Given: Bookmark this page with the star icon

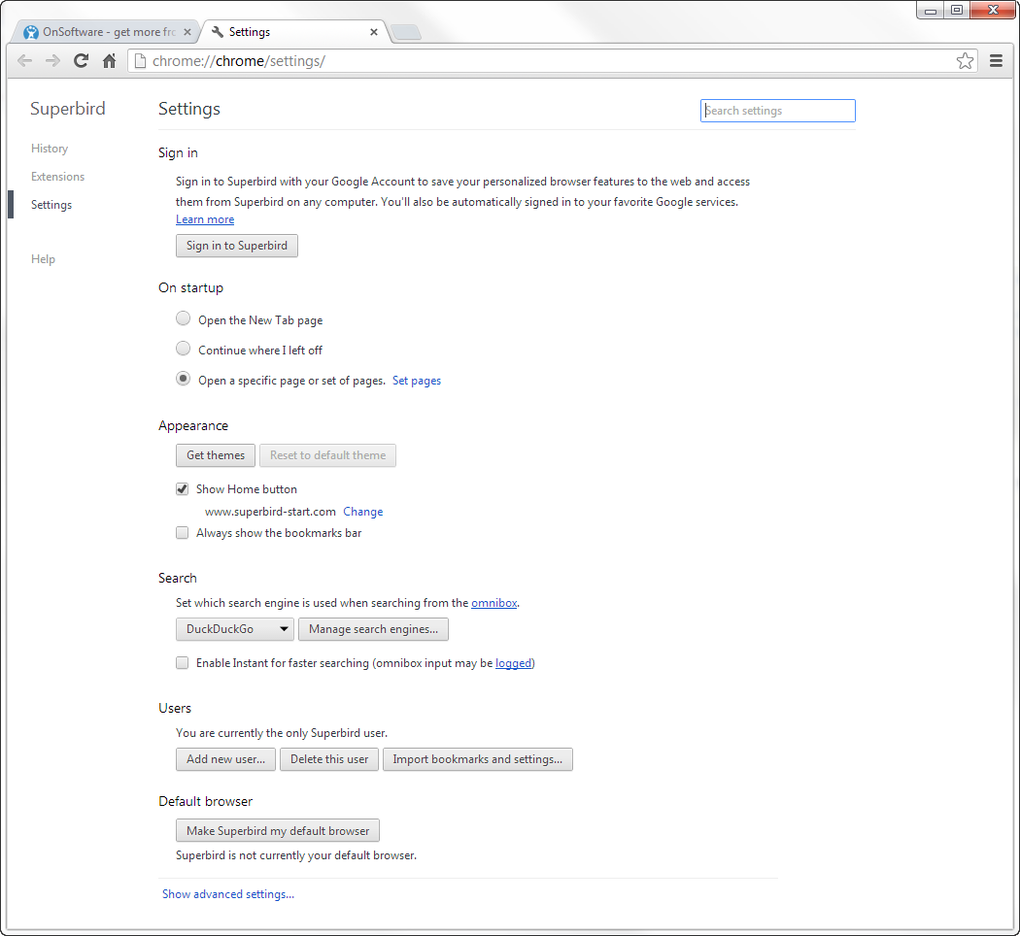Looking at the screenshot, I should 965,61.
